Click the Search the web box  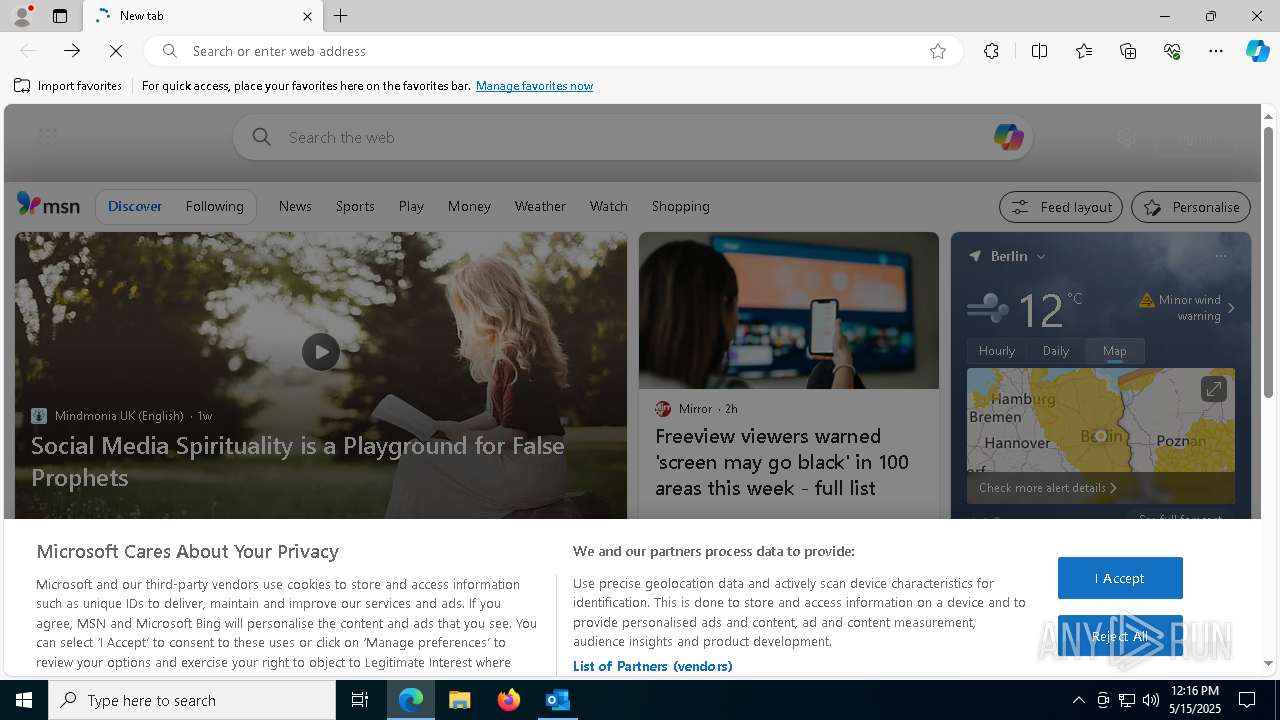(x=633, y=137)
